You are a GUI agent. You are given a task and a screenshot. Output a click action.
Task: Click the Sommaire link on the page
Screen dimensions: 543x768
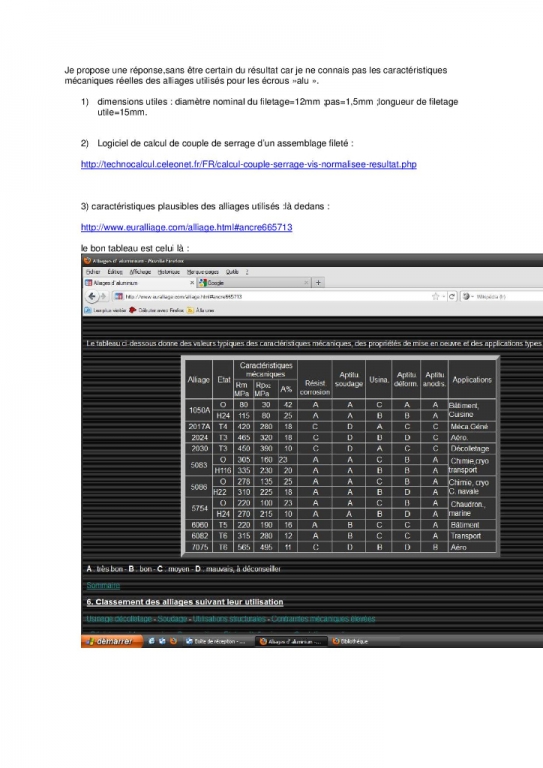103,585
